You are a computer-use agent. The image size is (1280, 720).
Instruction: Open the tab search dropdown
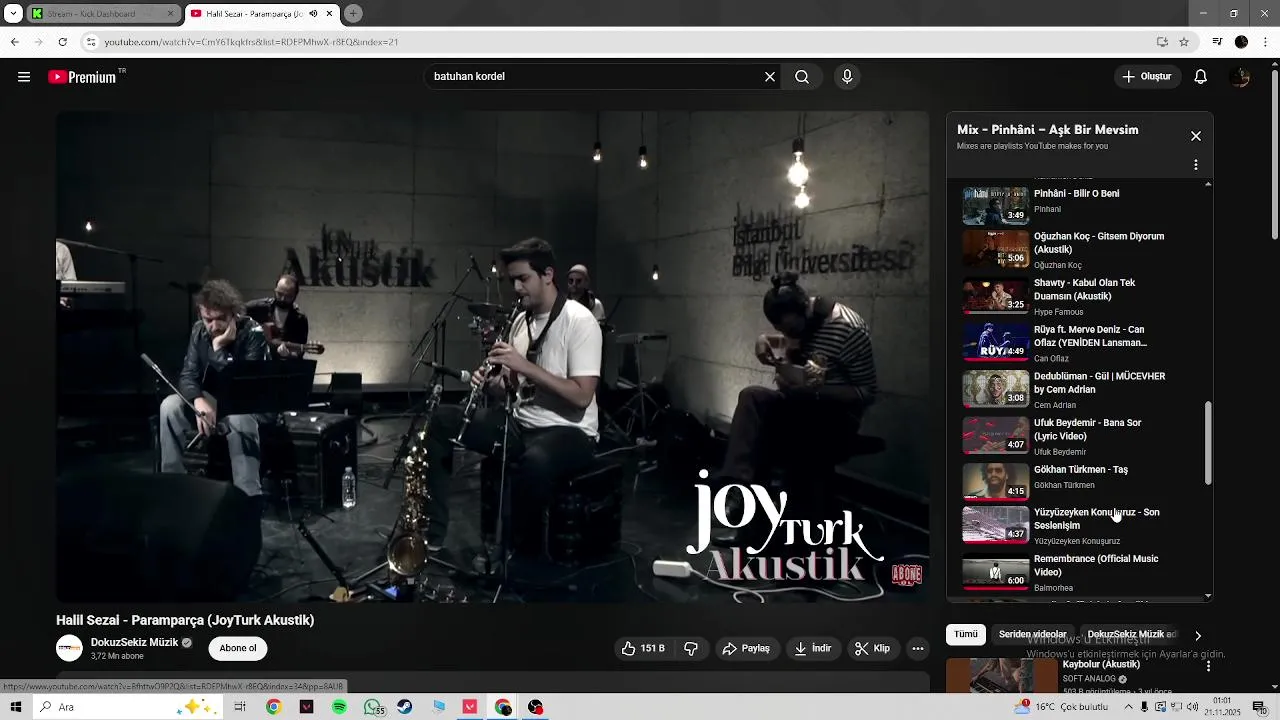13,14
